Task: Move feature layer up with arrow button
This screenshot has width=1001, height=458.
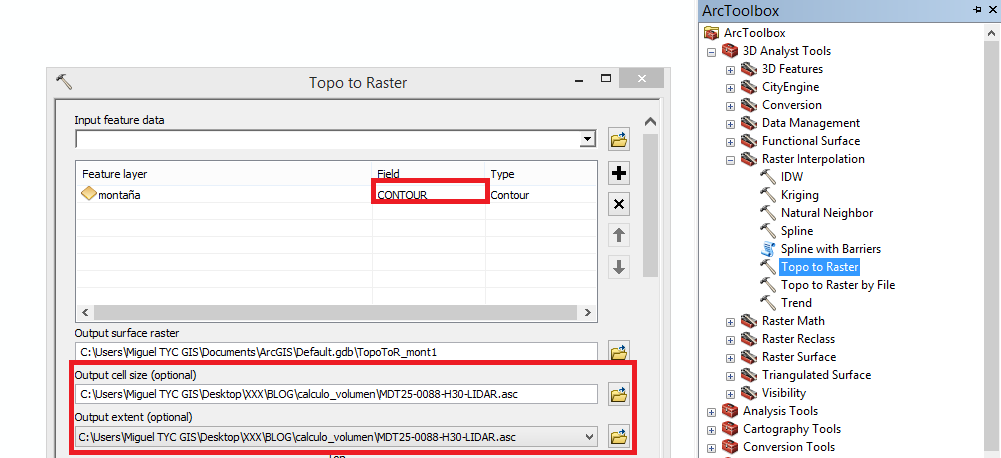Action: 619,236
